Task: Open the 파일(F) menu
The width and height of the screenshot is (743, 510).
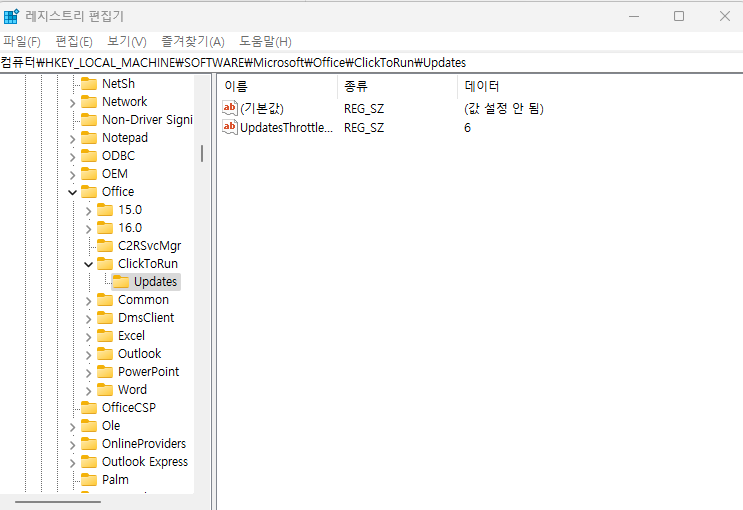Action: click(x=22, y=42)
